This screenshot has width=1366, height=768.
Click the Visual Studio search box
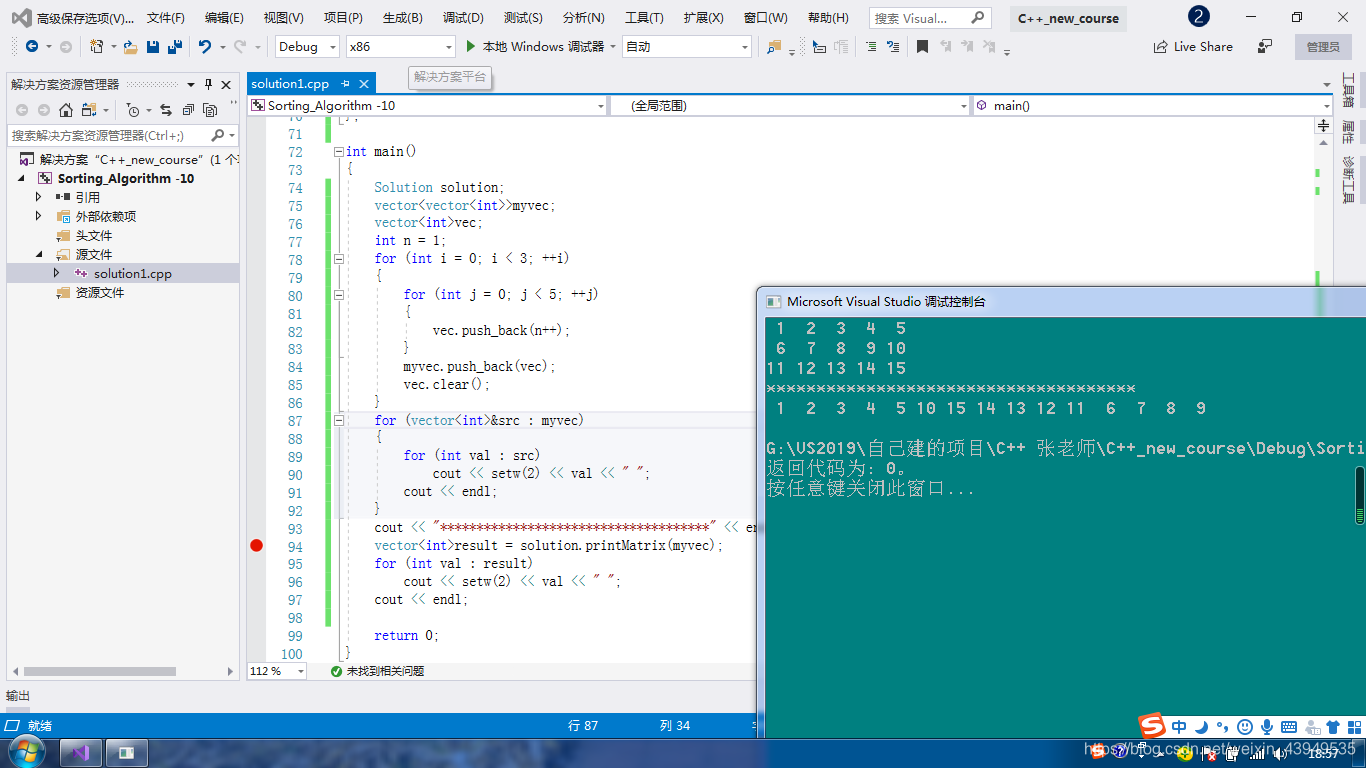[929, 18]
